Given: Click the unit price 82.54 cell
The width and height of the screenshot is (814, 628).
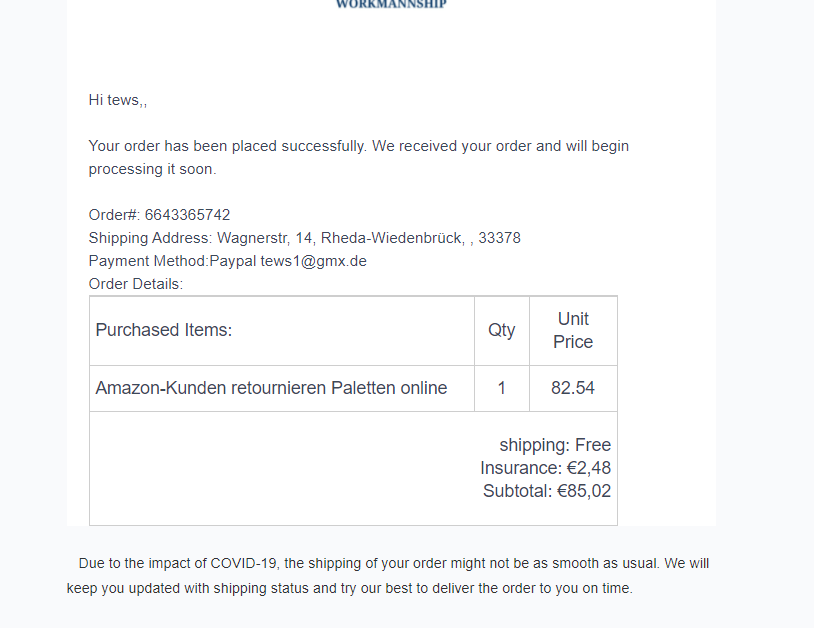Looking at the screenshot, I should click(573, 388).
